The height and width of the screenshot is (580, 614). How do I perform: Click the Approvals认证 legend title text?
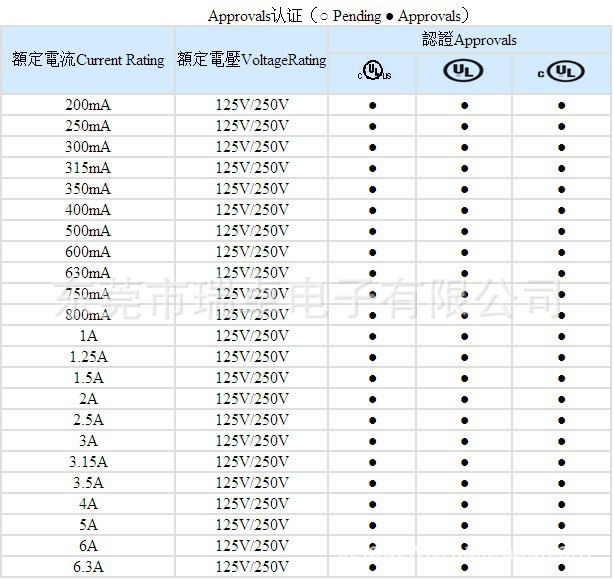point(338,15)
